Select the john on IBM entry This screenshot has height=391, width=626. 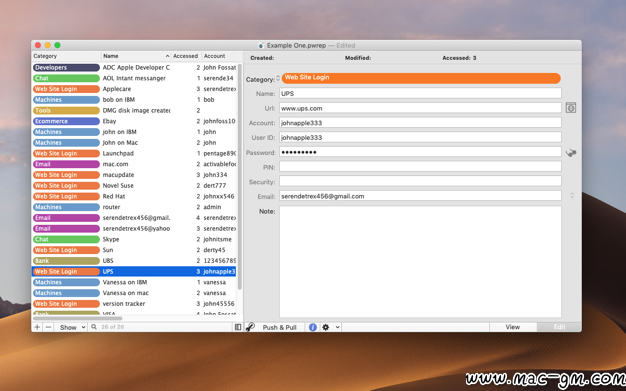[x=134, y=132]
